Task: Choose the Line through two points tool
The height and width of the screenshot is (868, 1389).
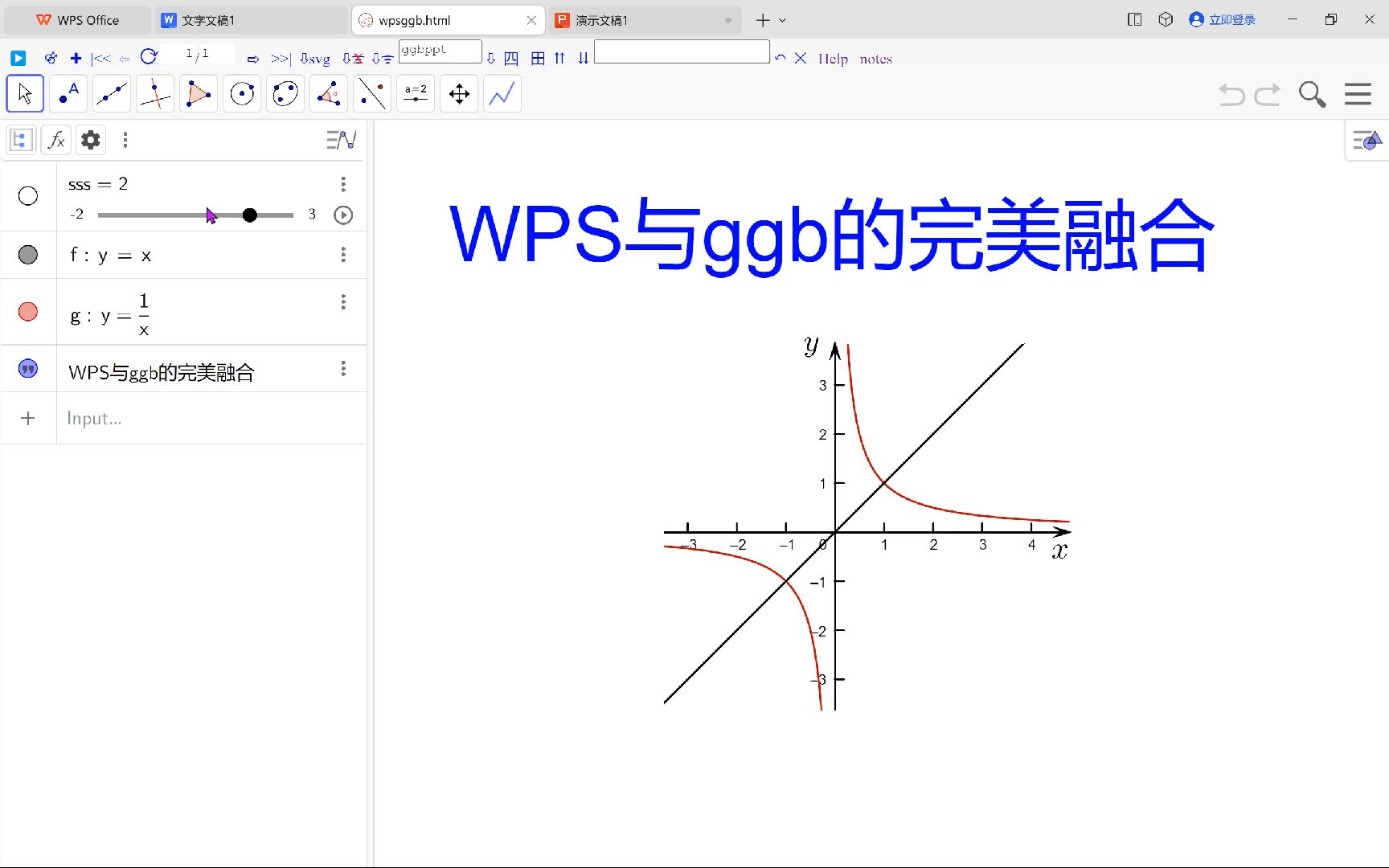Action: (x=112, y=93)
